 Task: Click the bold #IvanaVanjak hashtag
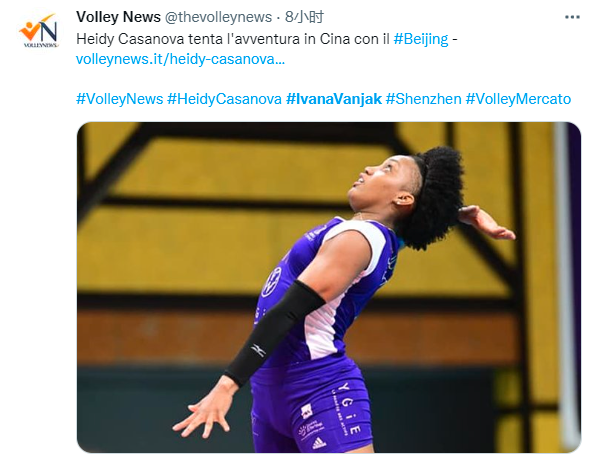tap(334, 99)
